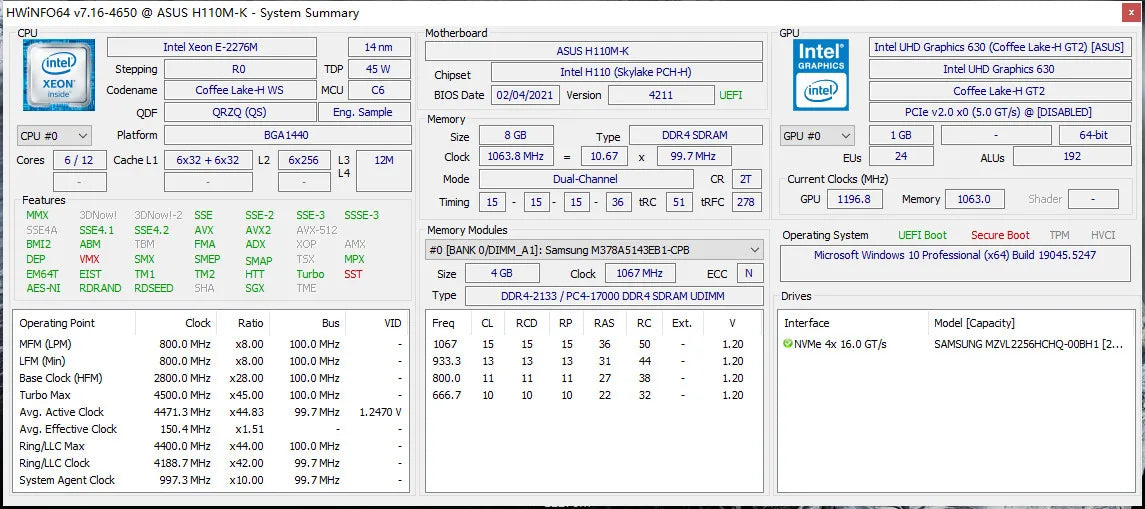Screen dimensions: 1145x509
Task: Click the memory size 8 GB field
Action: (516, 136)
